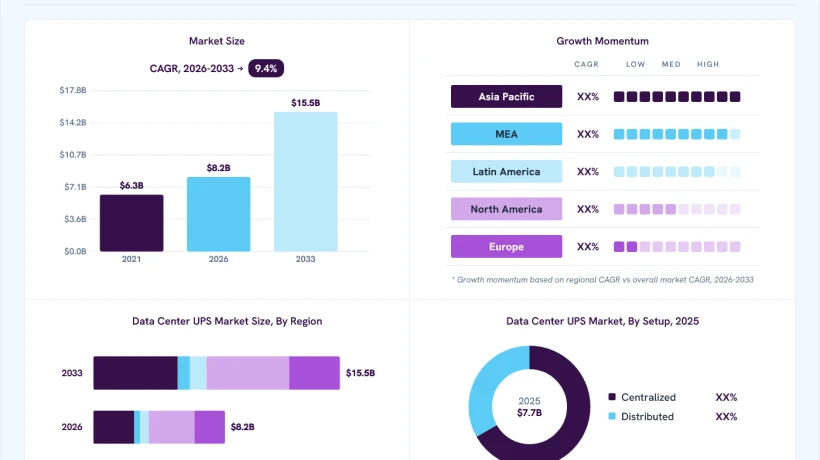This screenshot has height=460, width=820.
Task: Click the "MED" column header
Action: tap(671, 64)
